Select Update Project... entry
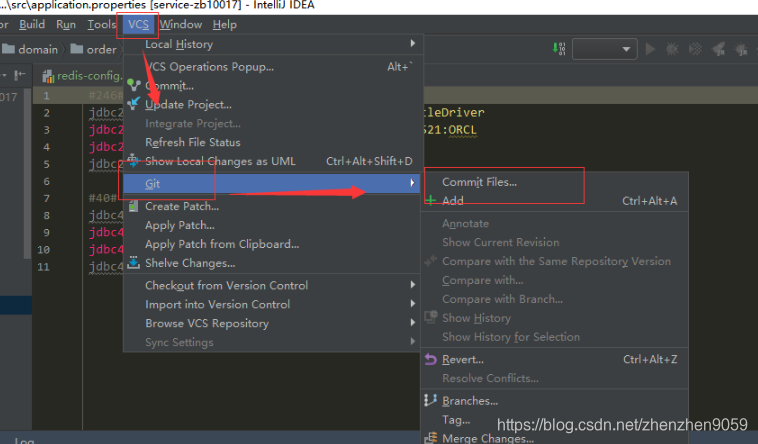Viewport: 758px width, 444px height. coord(273,104)
